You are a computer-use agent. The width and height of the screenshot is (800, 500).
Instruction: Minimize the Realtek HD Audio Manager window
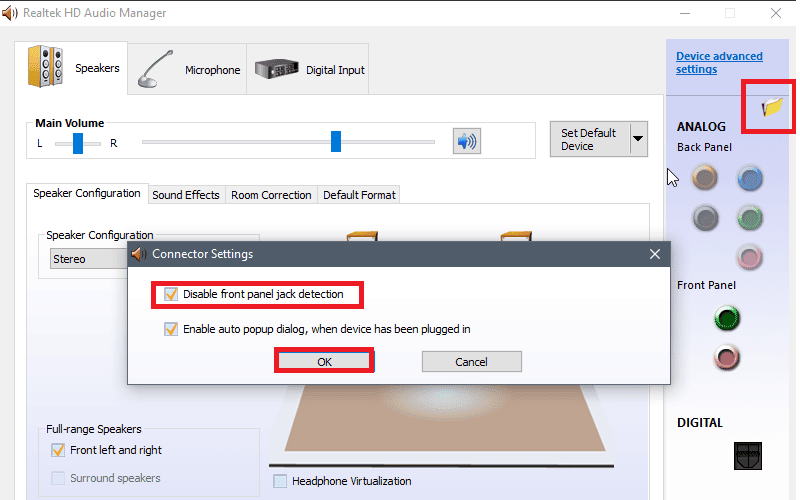[685, 13]
